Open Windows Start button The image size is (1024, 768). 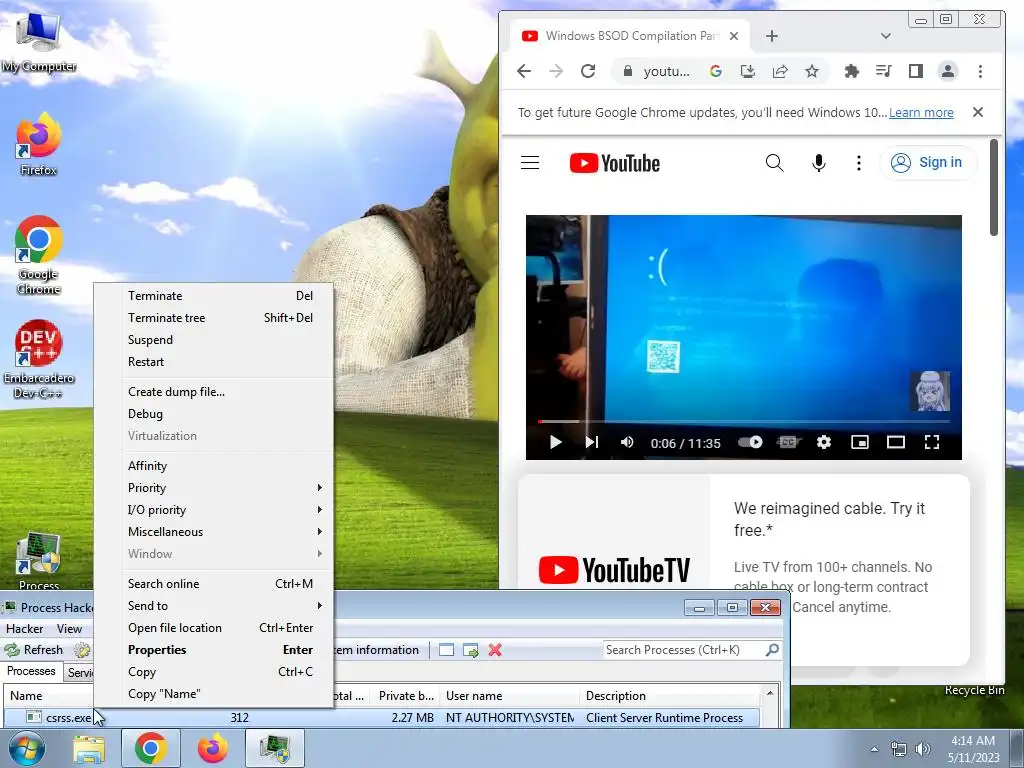tap(26, 748)
